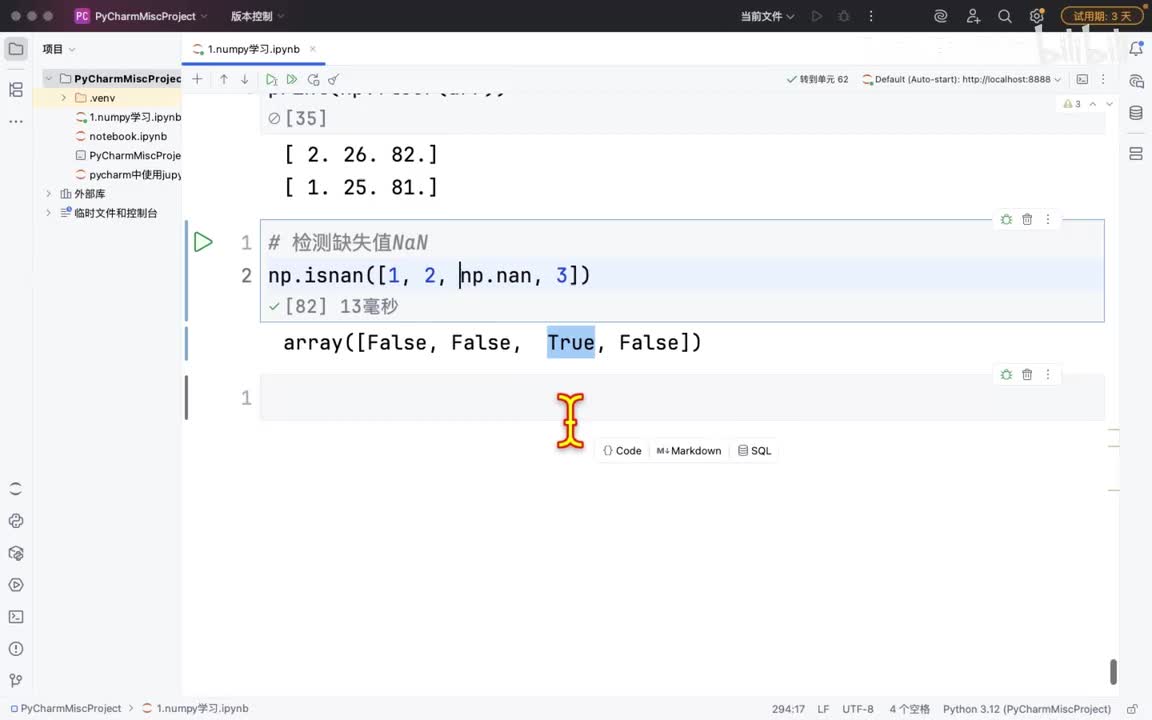Delete the np.isnan cell with trash icon
The height and width of the screenshot is (720, 1152).
[x=1027, y=219]
